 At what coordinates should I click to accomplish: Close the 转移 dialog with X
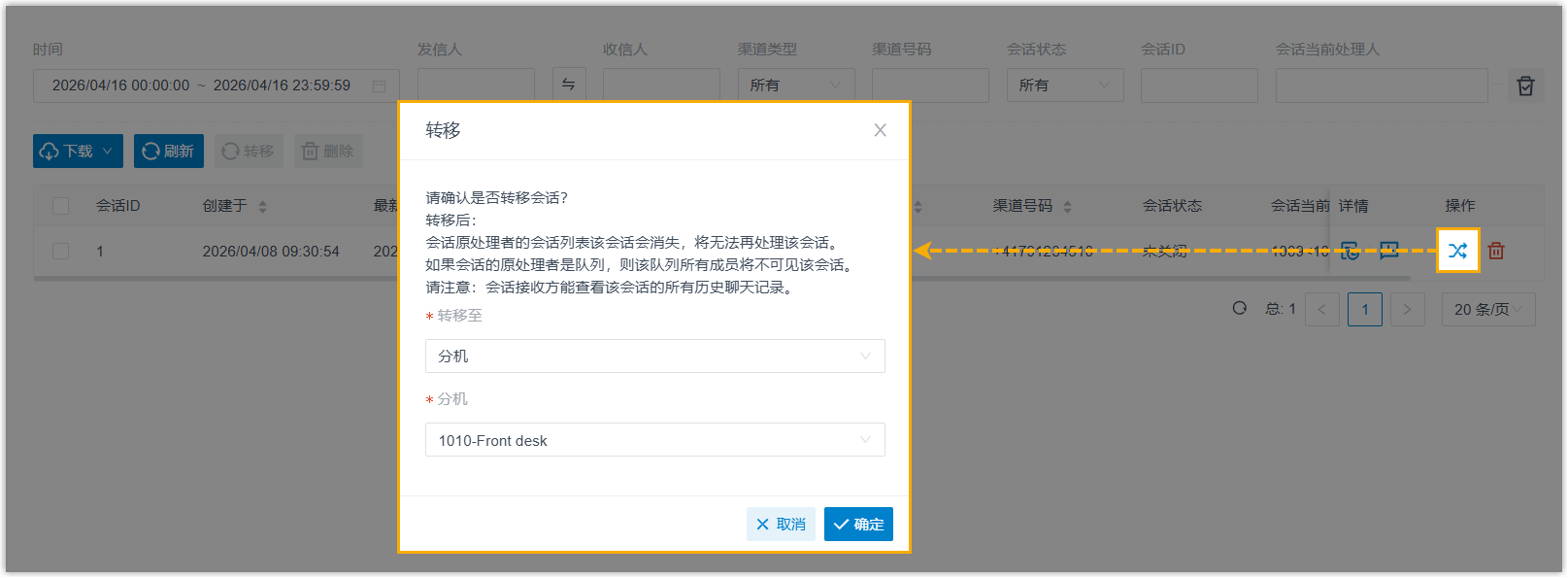point(880,130)
